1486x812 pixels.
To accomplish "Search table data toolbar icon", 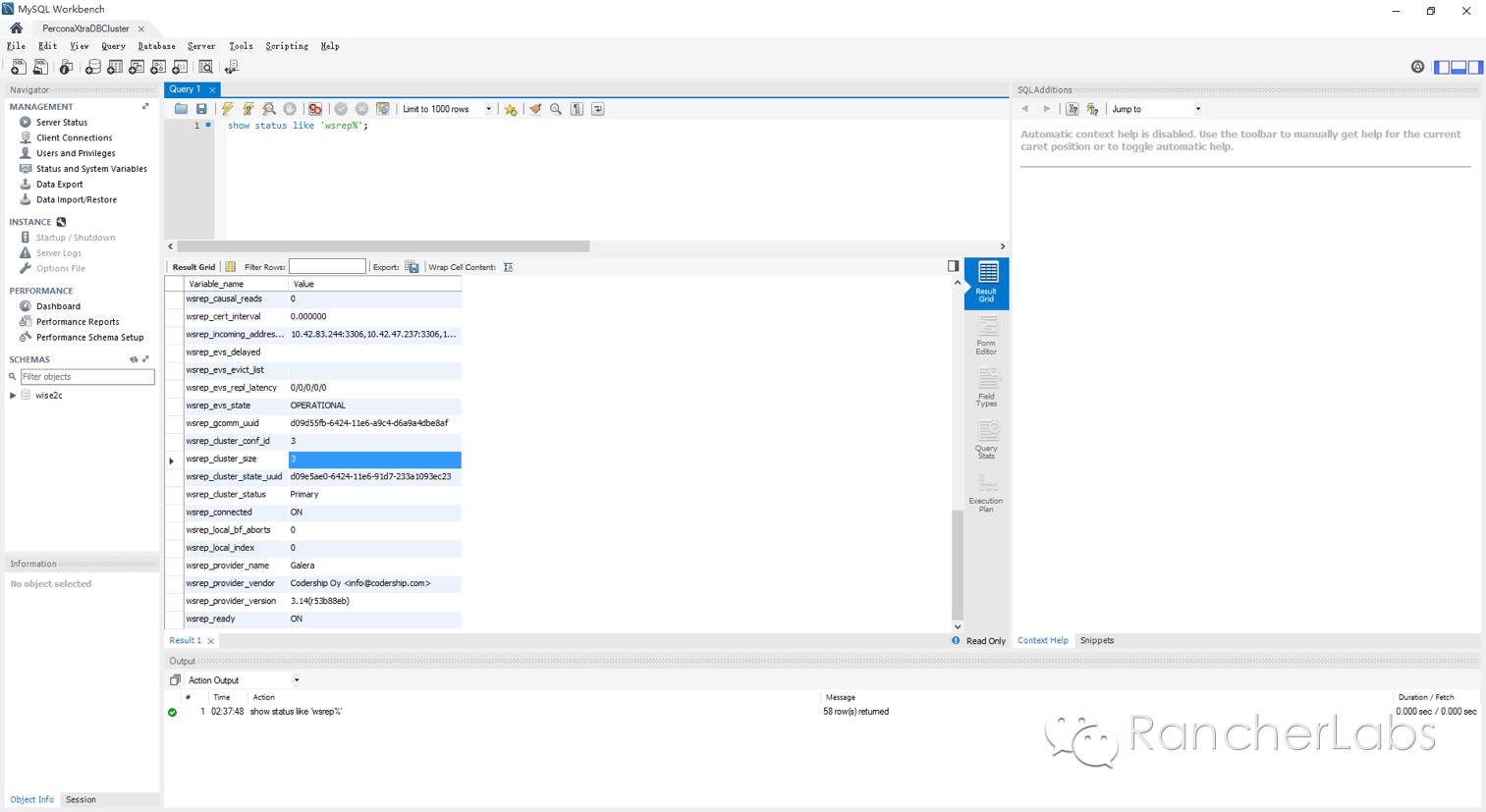I will click(205, 67).
